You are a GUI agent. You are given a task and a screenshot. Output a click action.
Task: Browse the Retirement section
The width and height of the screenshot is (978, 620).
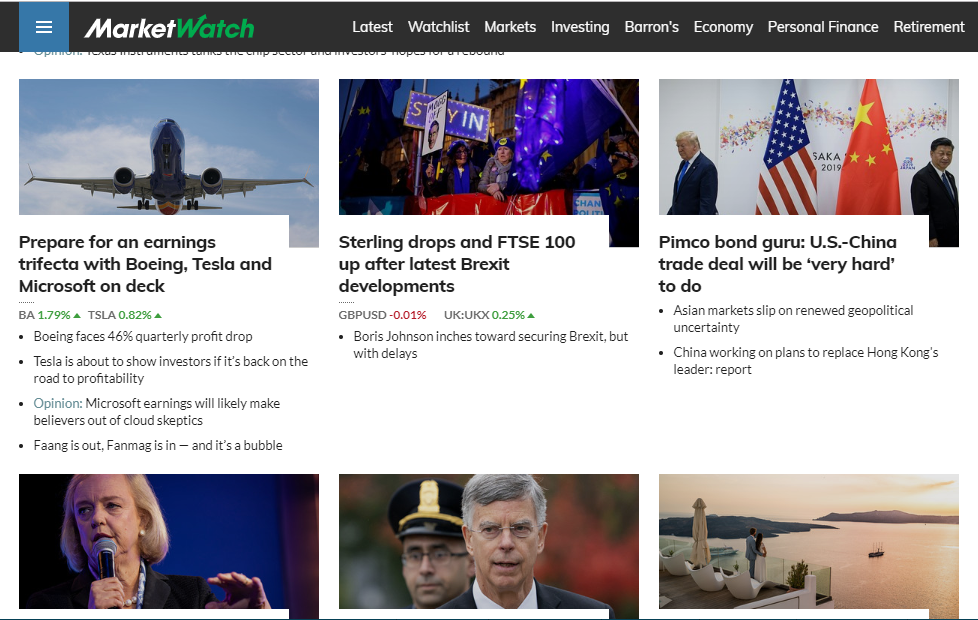point(929,27)
